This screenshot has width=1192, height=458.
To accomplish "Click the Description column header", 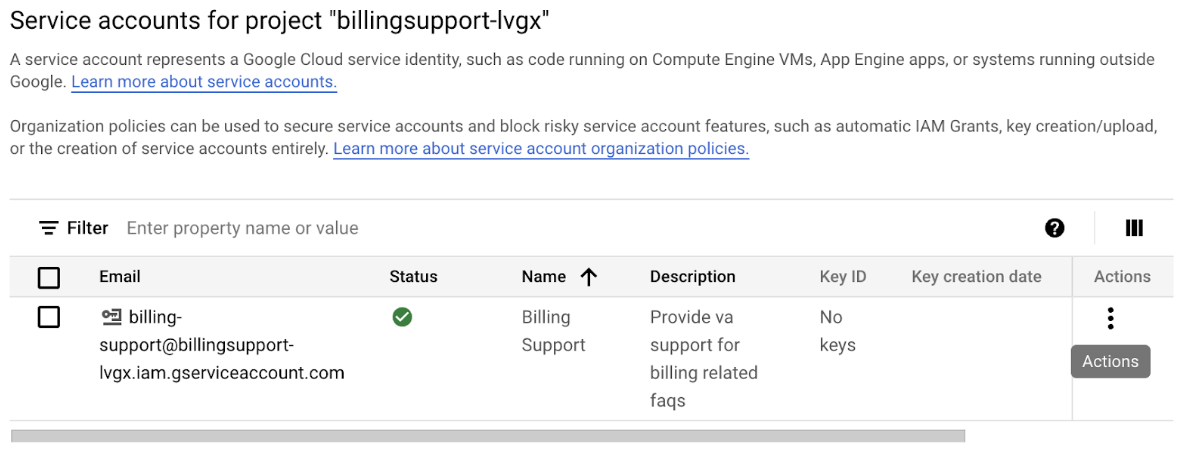I will point(692,277).
